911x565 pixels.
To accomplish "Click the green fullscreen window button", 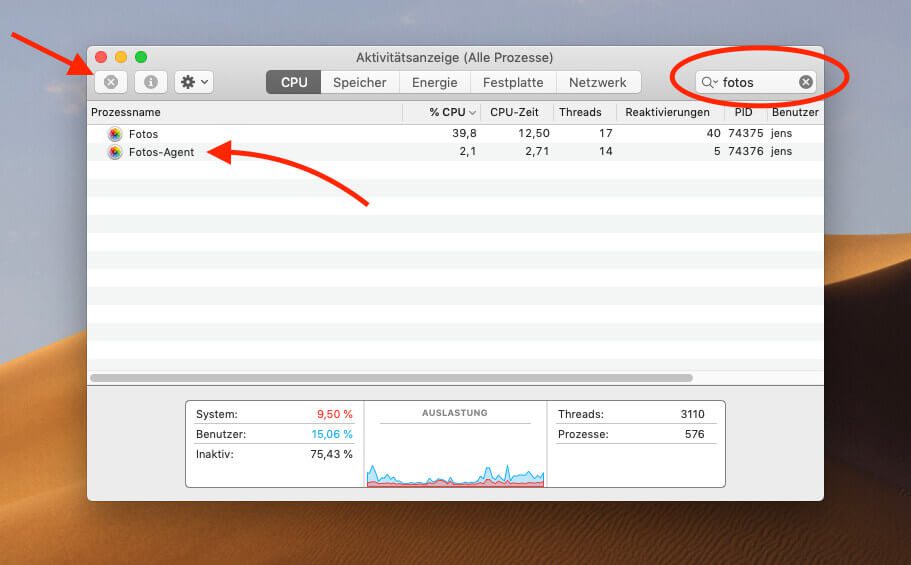I will pyautogui.click(x=141, y=57).
